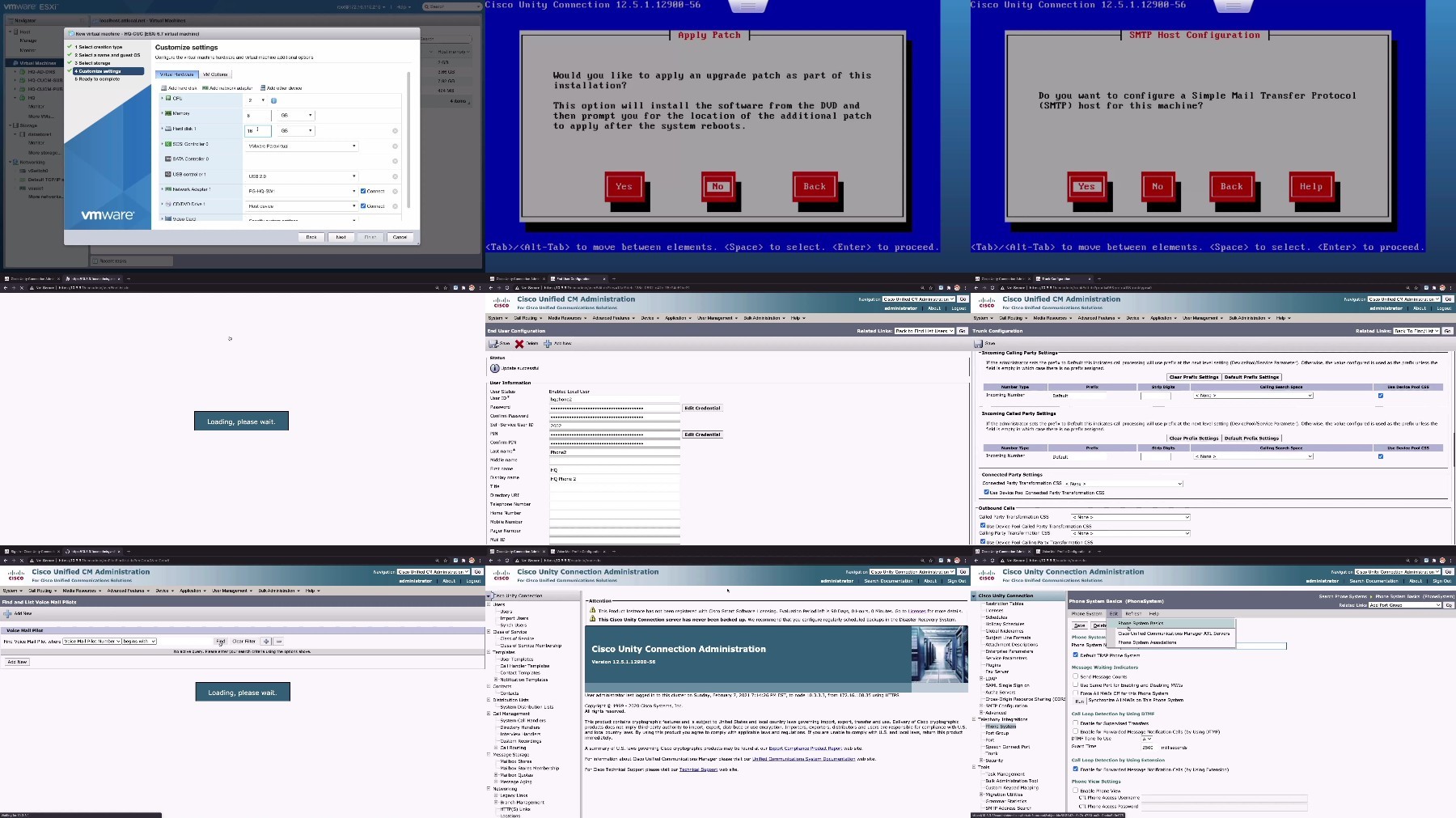
Task: Enable Force All MWIs Off for this Phone System
Action: pyautogui.click(x=1075, y=693)
